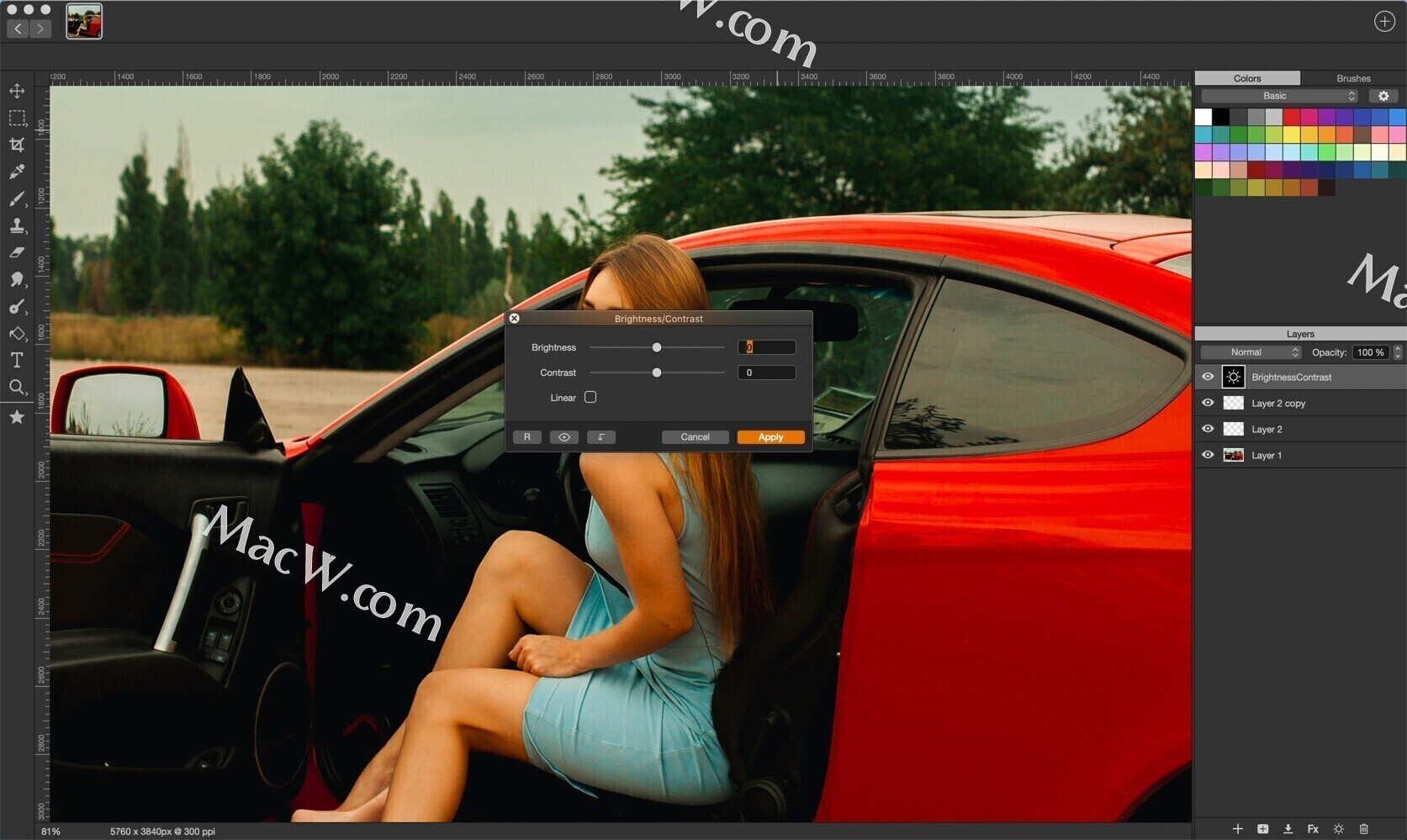
Task: Select the Eyedropper tool
Action: (x=17, y=172)
